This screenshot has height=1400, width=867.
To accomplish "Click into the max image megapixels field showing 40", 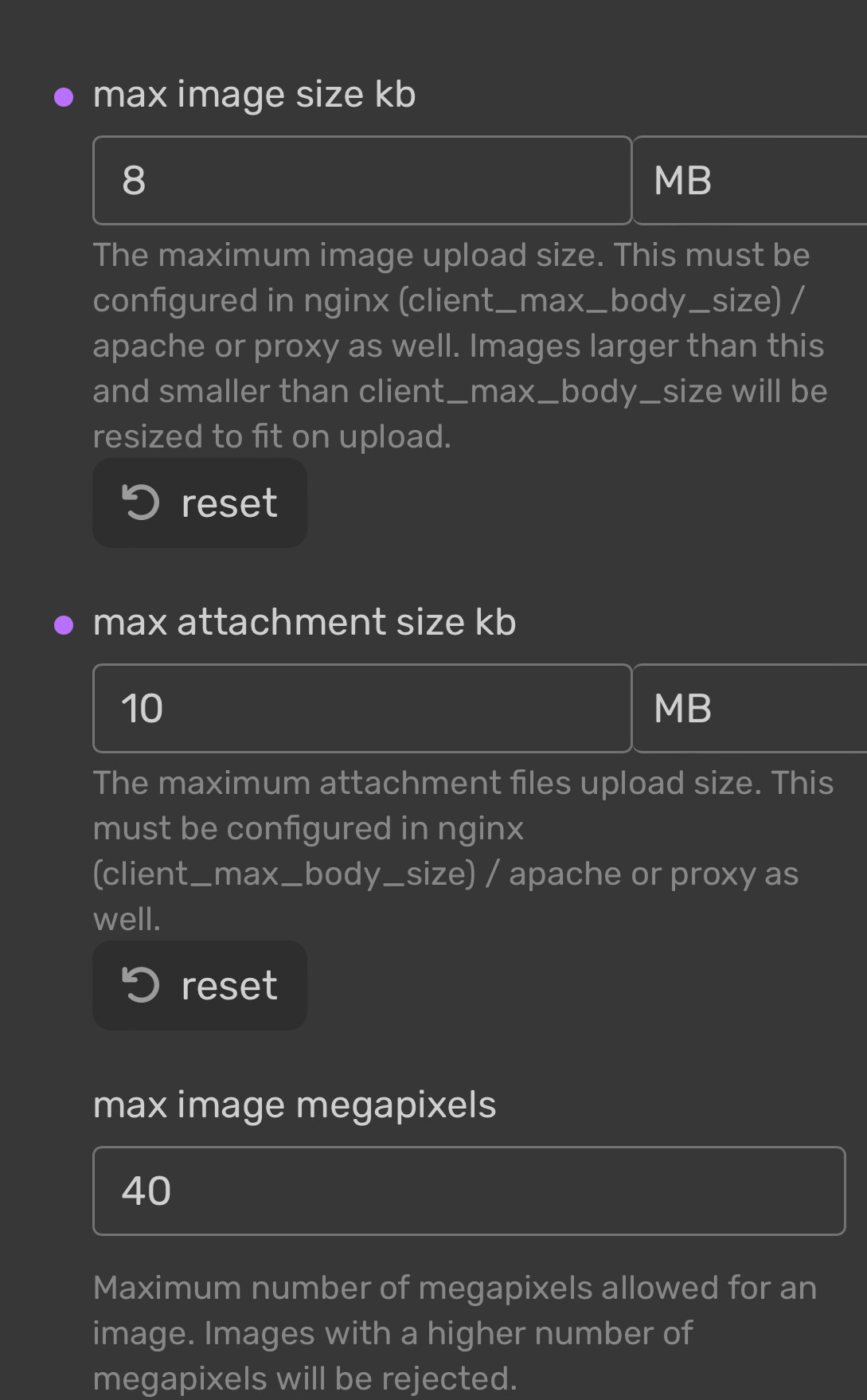I will 469,1191.
